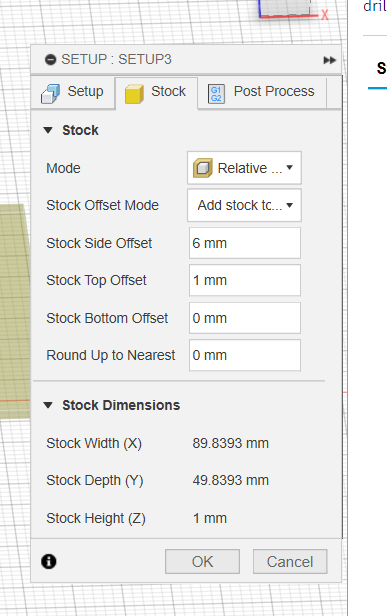The image size is (387, 616).
Task: Click the info icon beside OK
Action: 49,561
